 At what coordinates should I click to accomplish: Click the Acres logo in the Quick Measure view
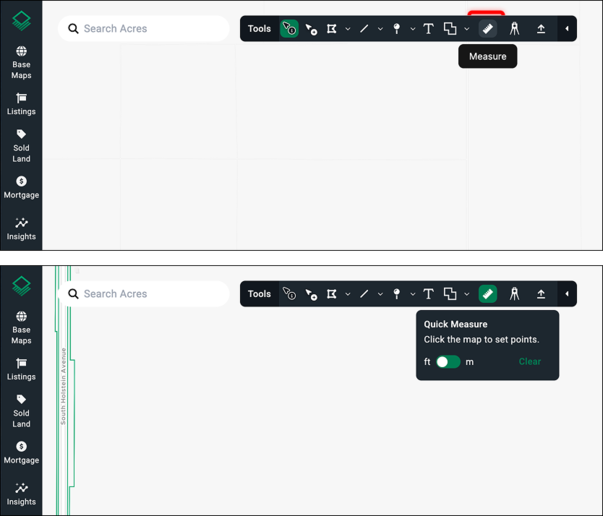[x=21, y=286]
